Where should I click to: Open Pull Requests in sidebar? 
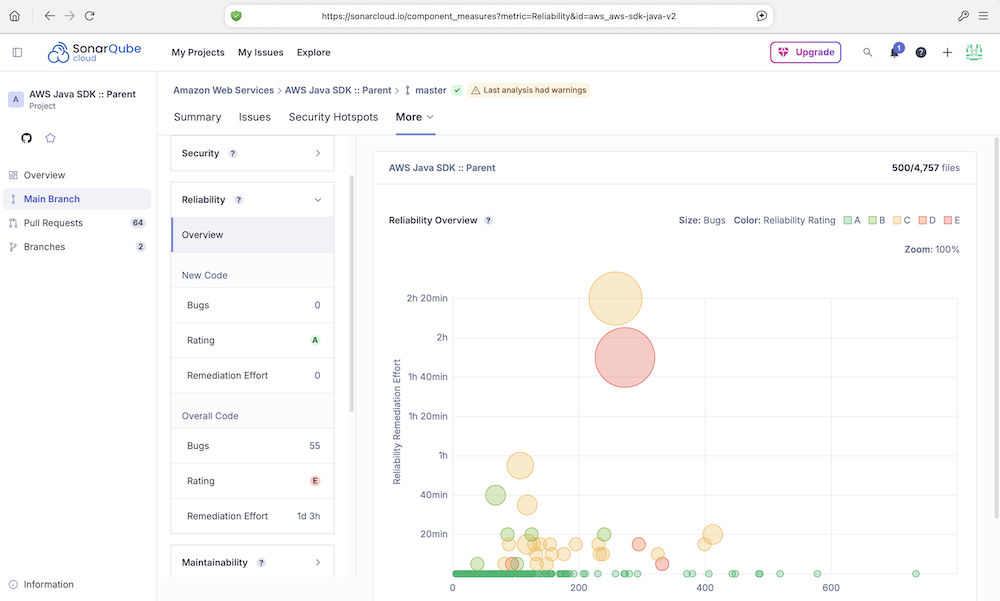pos(53,223)
